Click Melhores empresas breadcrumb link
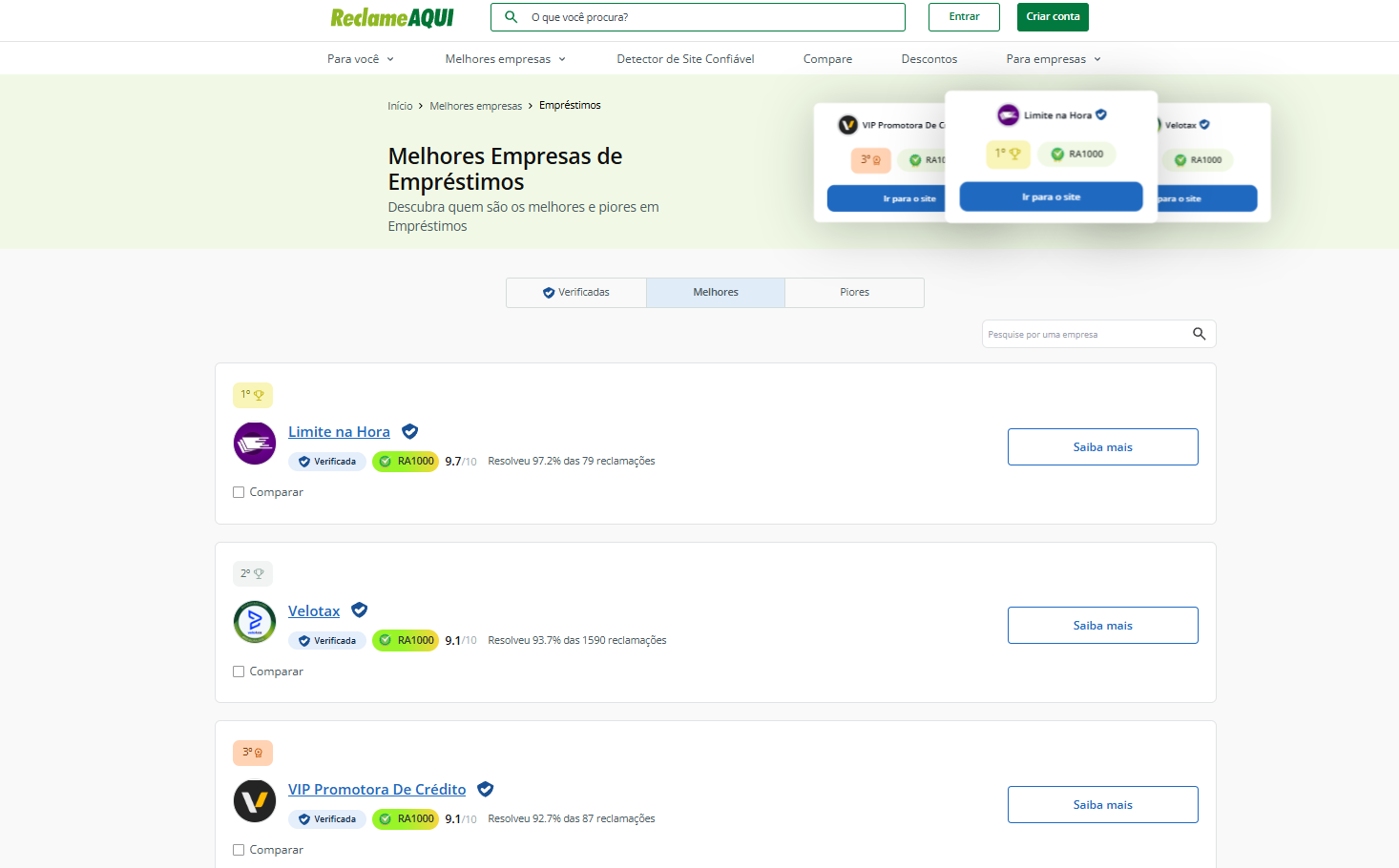Viewport: 1399px width, 868px height. tap(475, 106)
